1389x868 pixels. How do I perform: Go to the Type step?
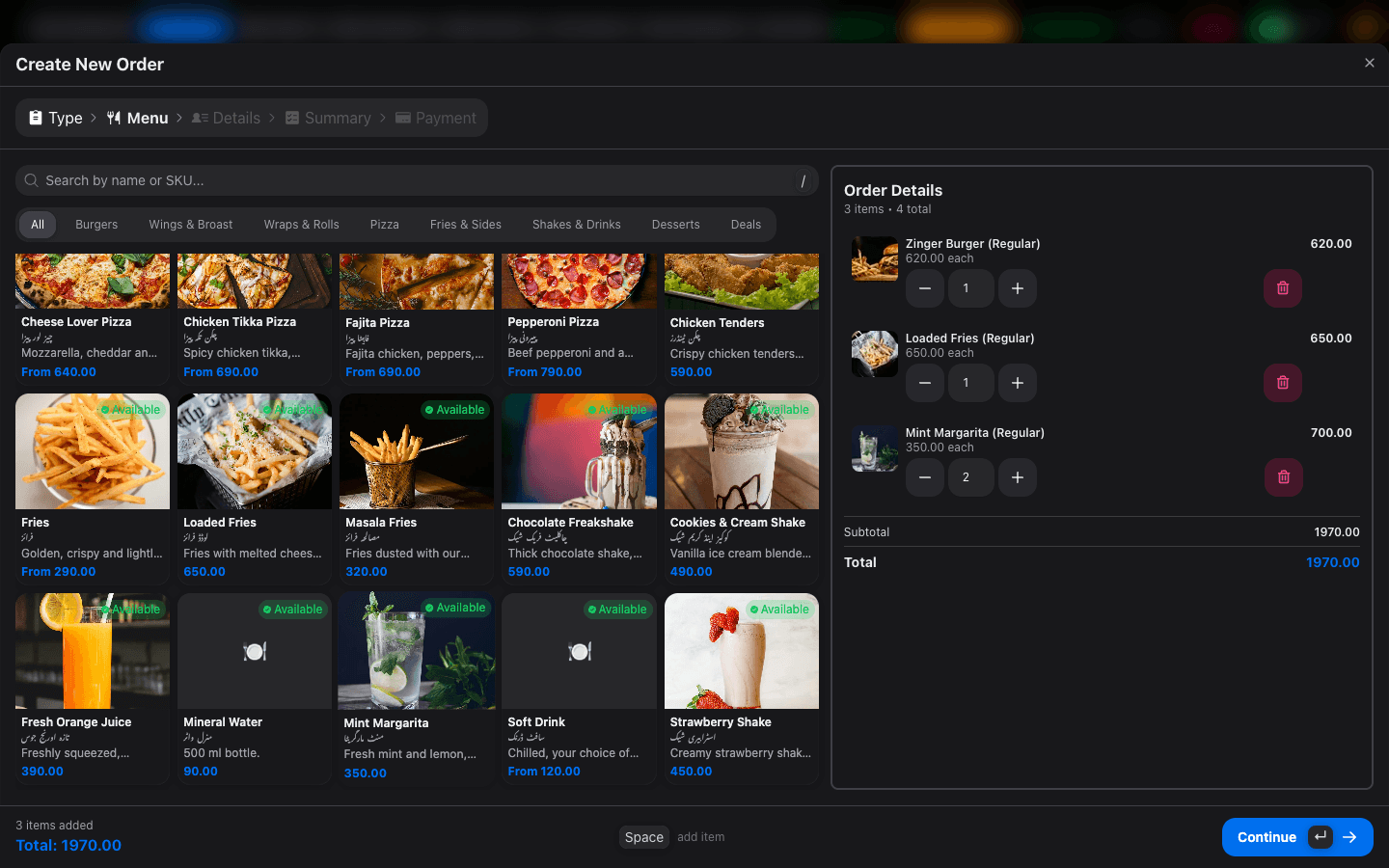[56, 118]
